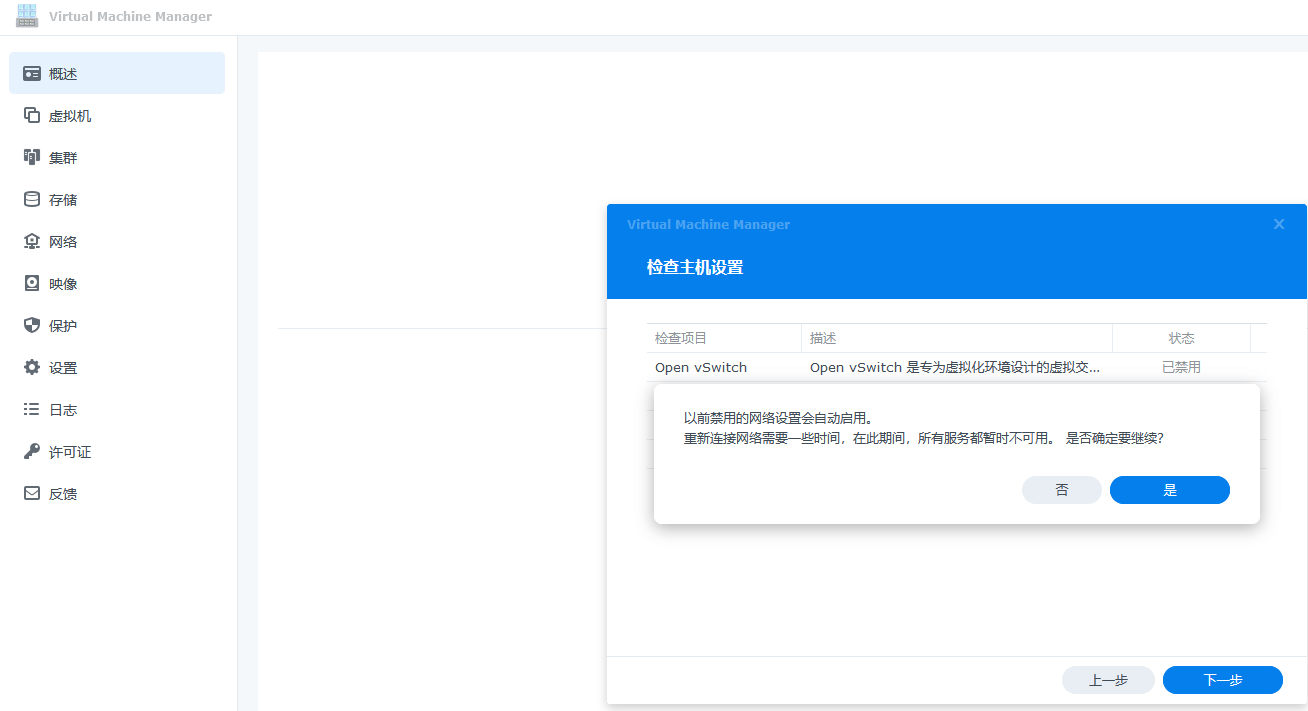Open the 网络 network icon

32,242
